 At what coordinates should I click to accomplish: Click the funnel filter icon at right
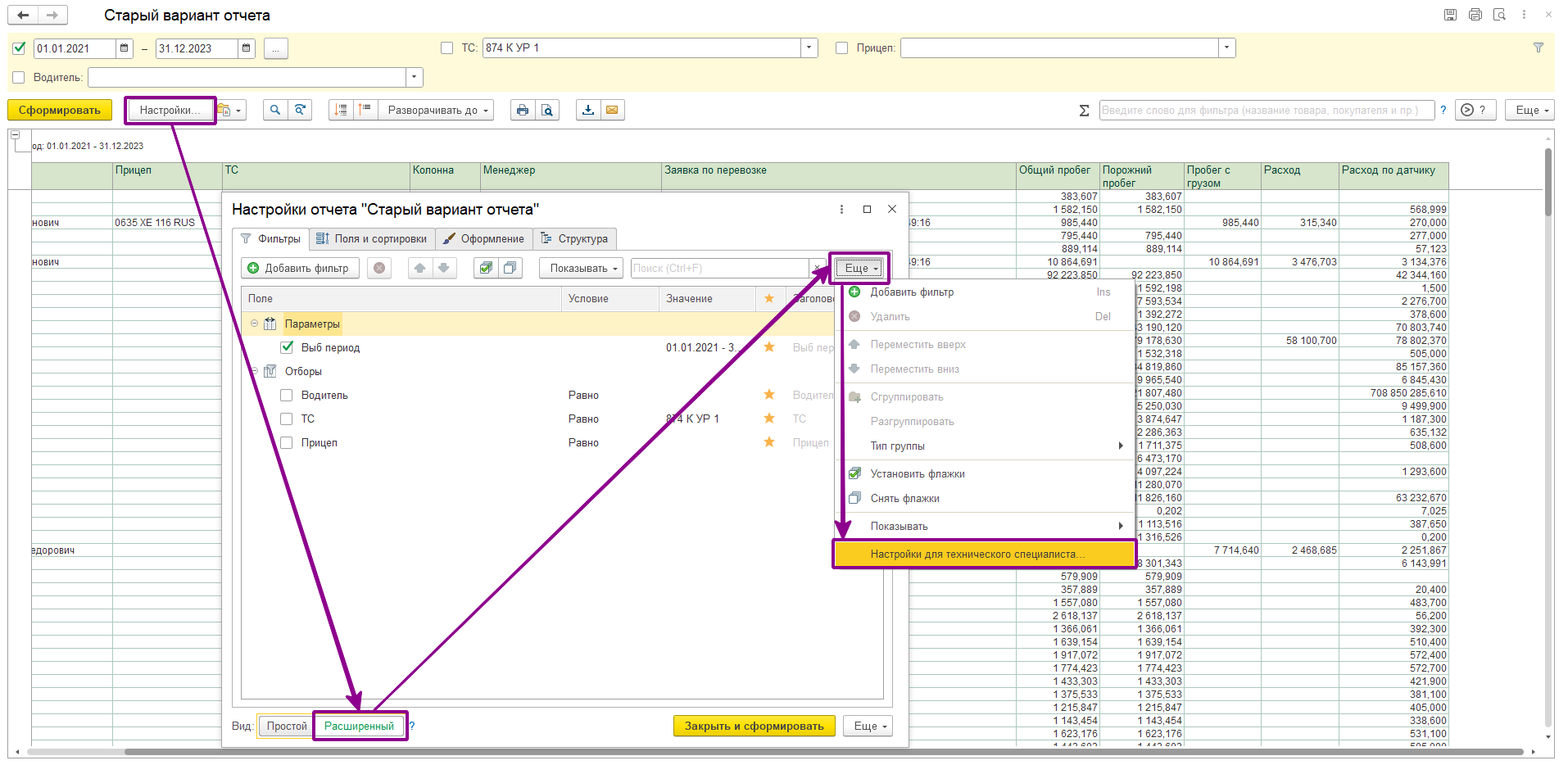pyautogui.click(x=1539, y=48)
